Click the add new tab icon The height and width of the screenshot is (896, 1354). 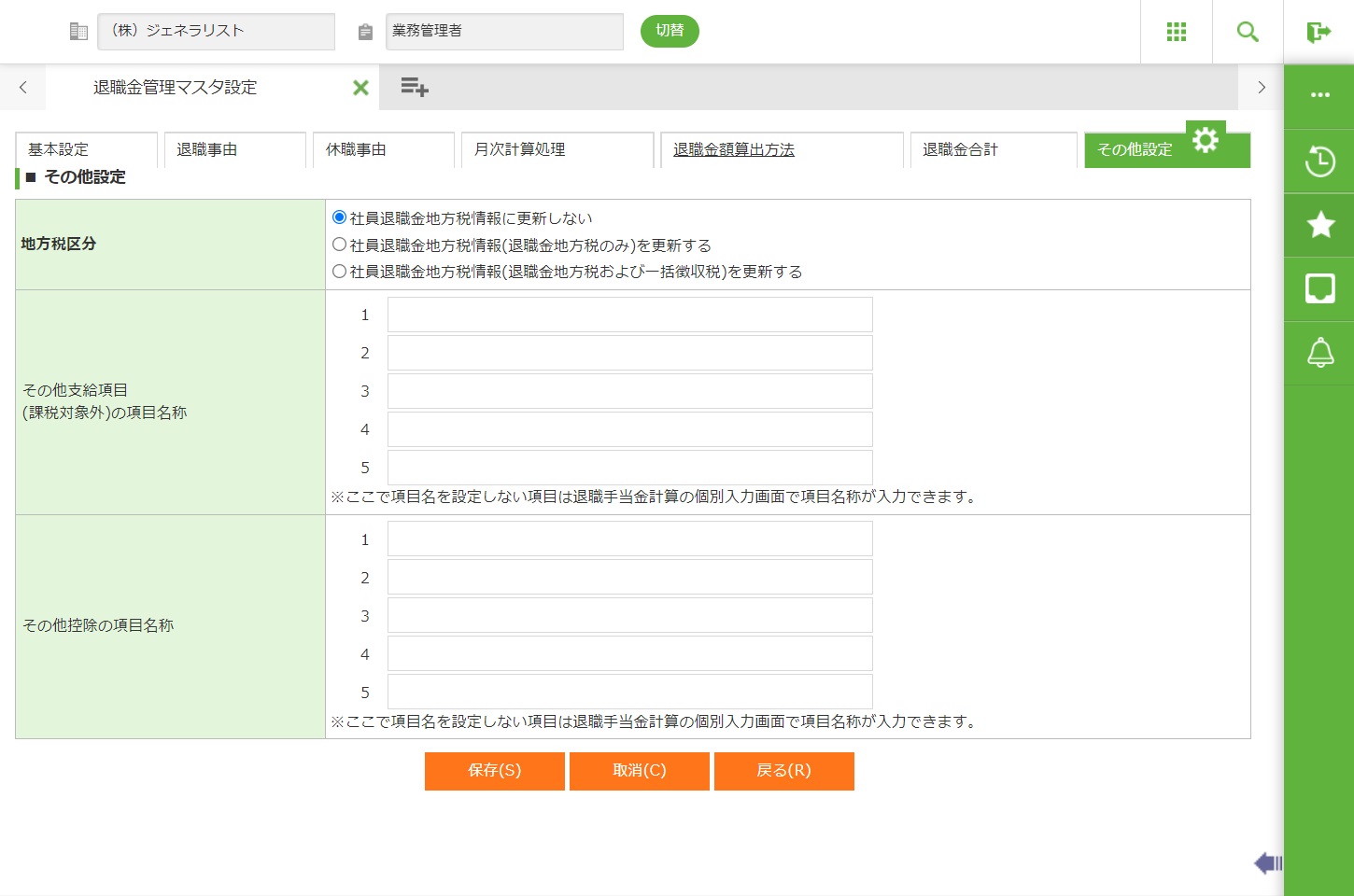414,88
